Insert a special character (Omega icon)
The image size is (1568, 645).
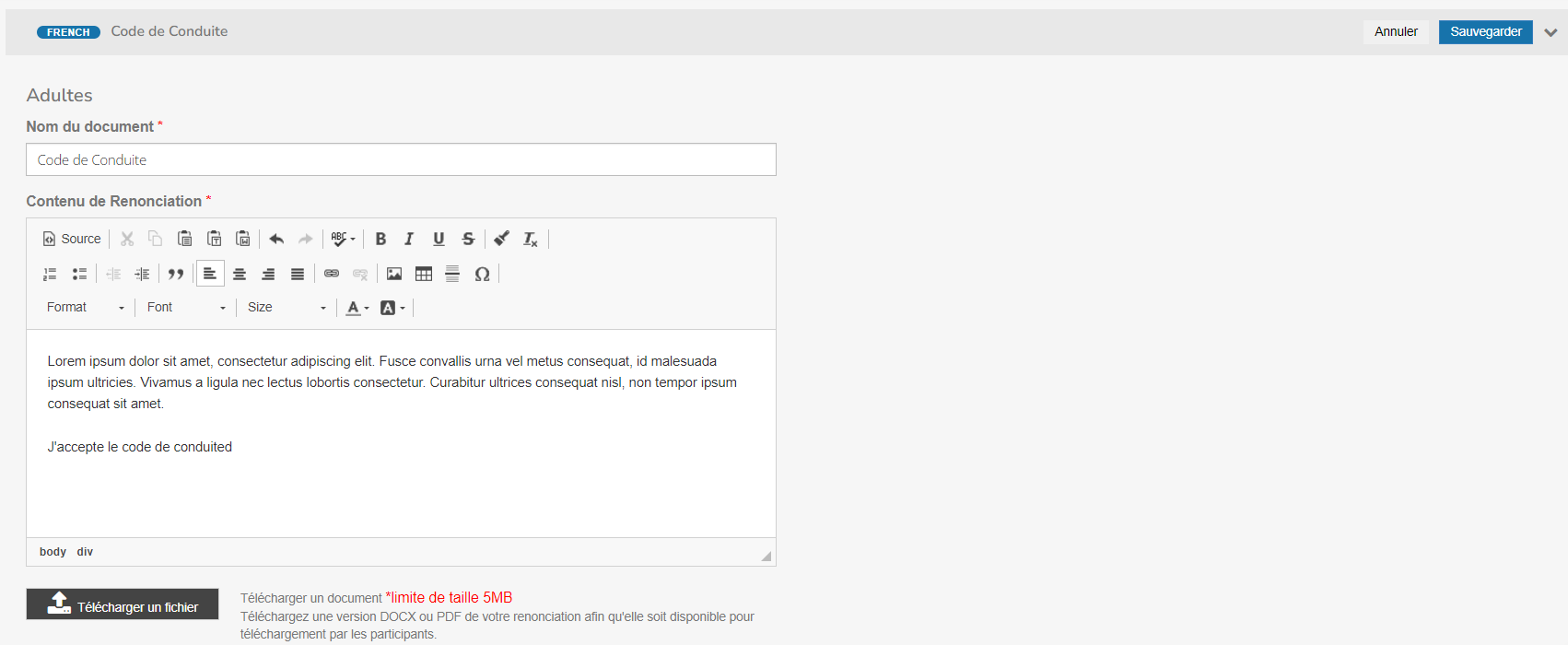482,274
